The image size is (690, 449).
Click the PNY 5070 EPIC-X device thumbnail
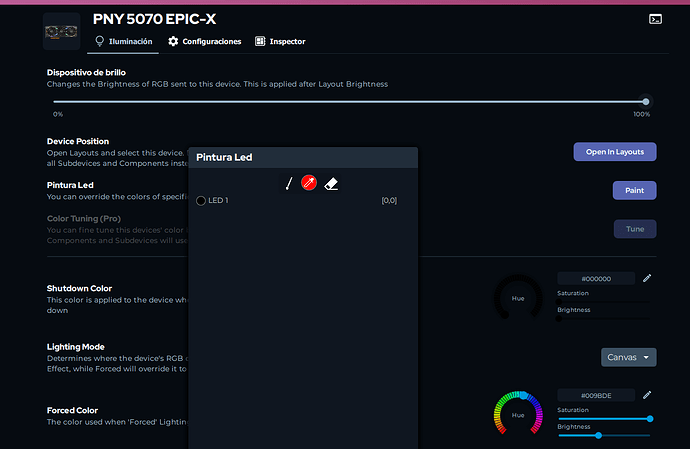(62, 31)
